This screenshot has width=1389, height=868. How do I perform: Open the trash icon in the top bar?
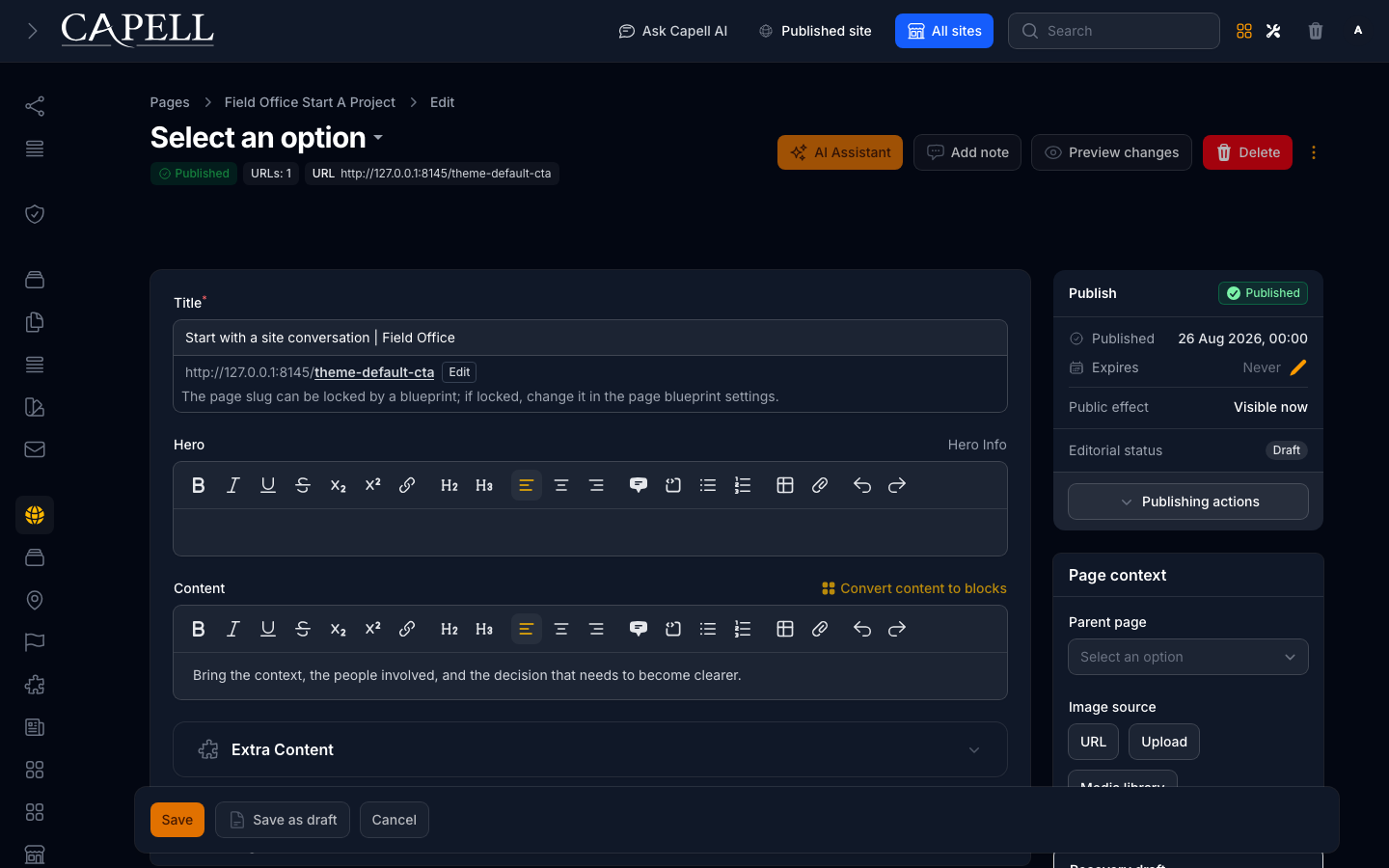[x=1316, y=31]
